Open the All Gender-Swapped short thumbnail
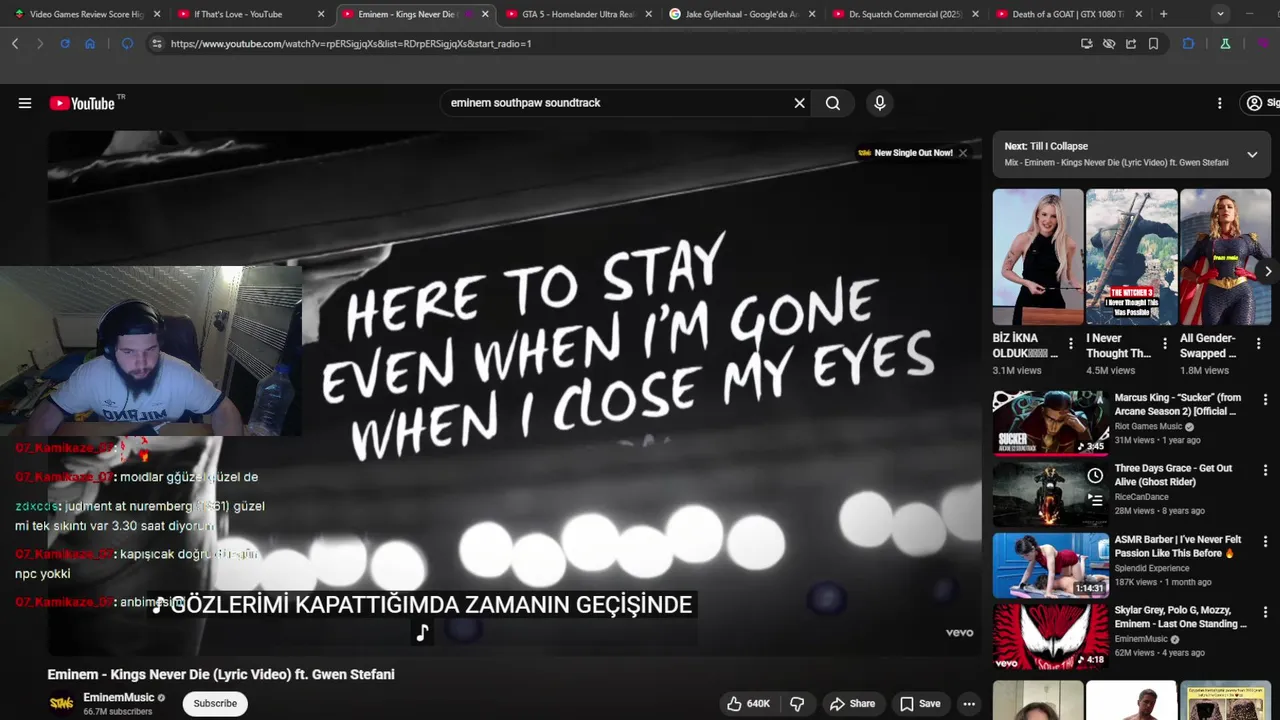The height and width of the screenshot is (720, 1280). (x=1225, y=257)
